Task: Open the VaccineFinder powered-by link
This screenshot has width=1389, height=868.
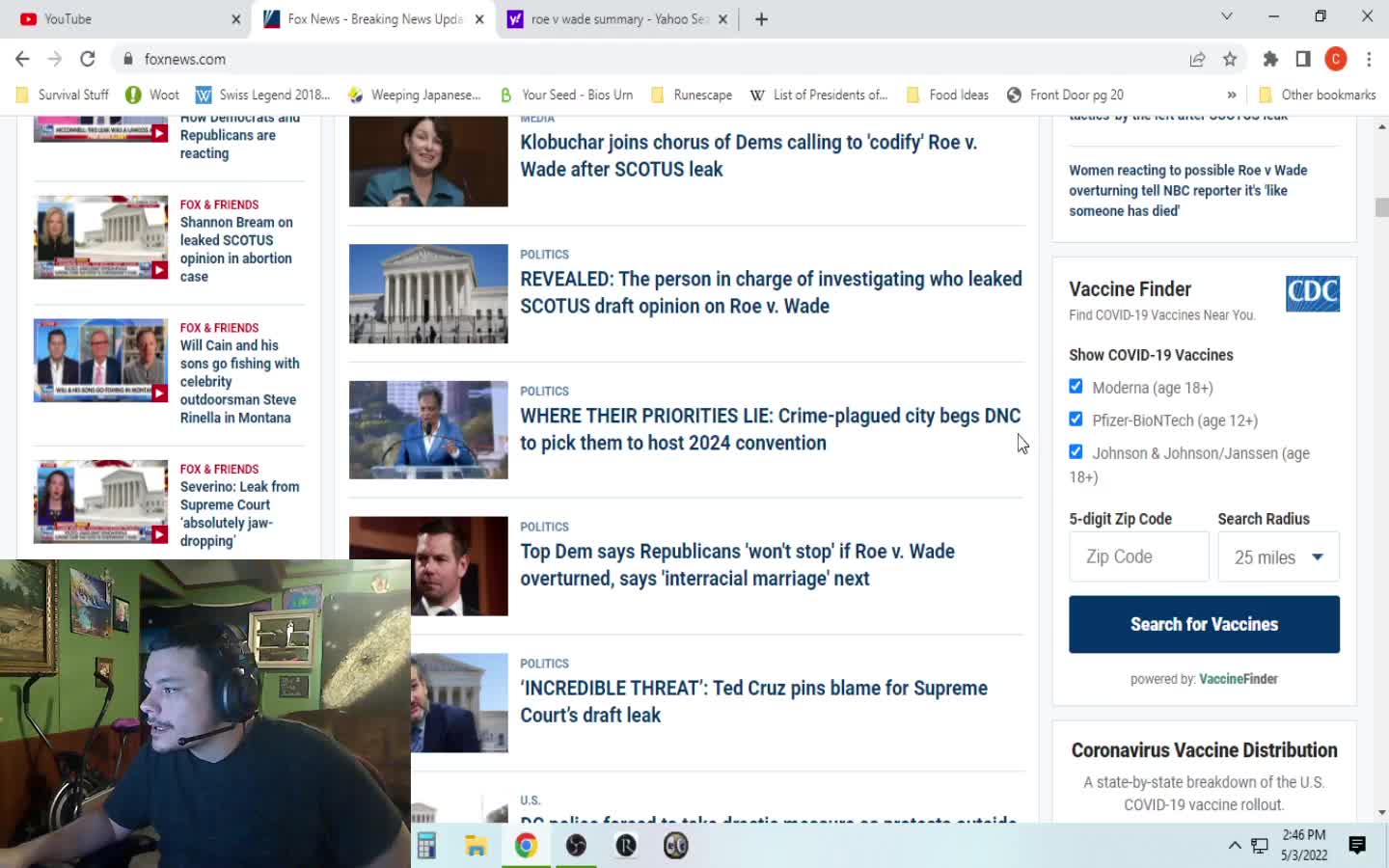Action: click(1239, 679)
